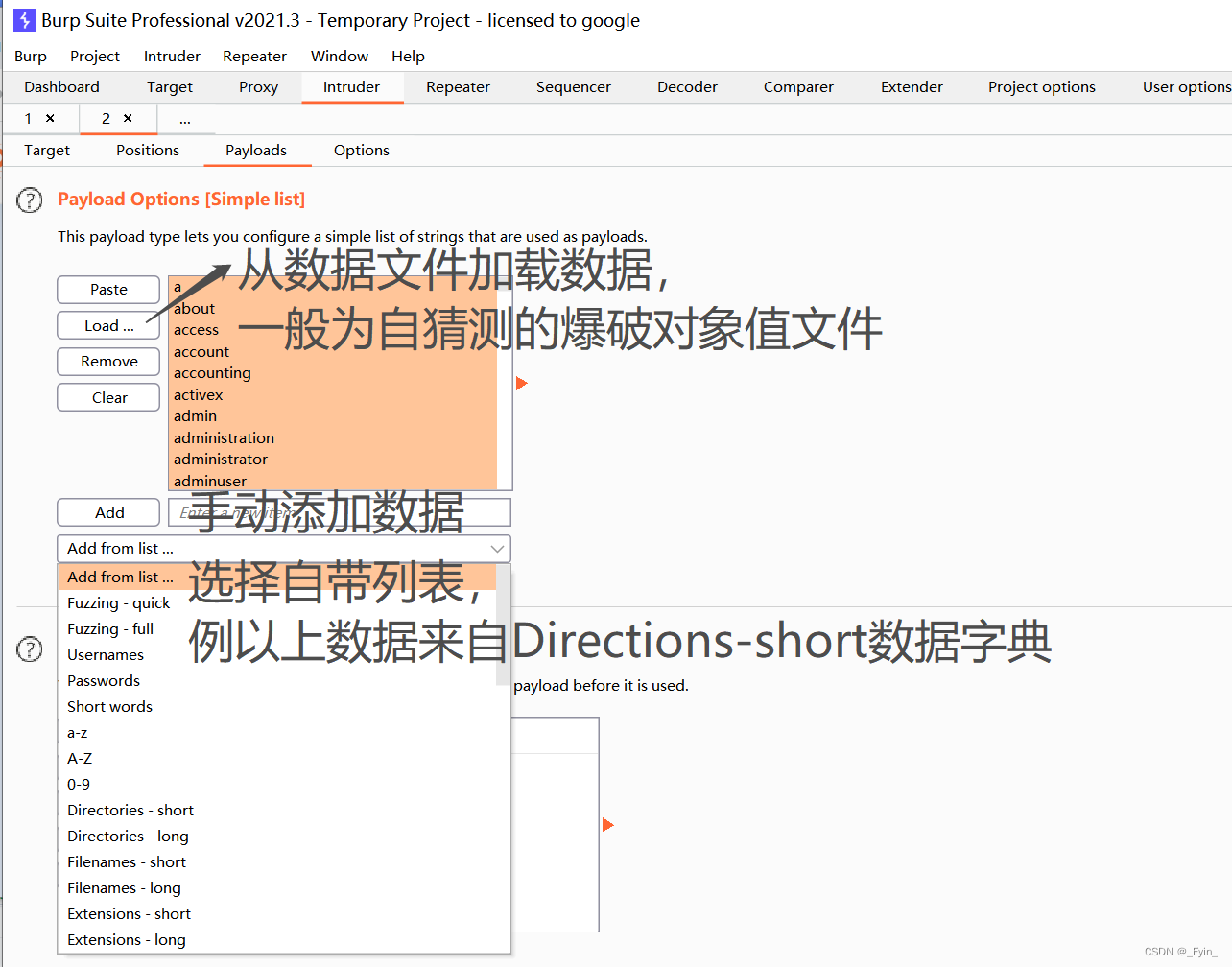Open the Positions sub-tab
This screenshot has width=1232, height=967.
coord(148,151)
